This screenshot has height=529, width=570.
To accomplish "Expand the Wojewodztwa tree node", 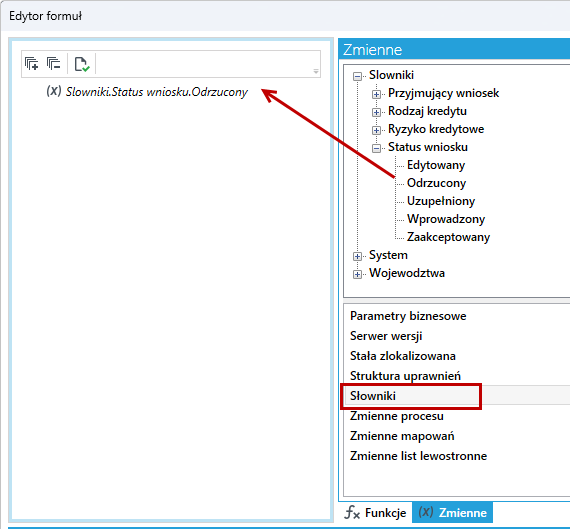I will click(357, 274).
